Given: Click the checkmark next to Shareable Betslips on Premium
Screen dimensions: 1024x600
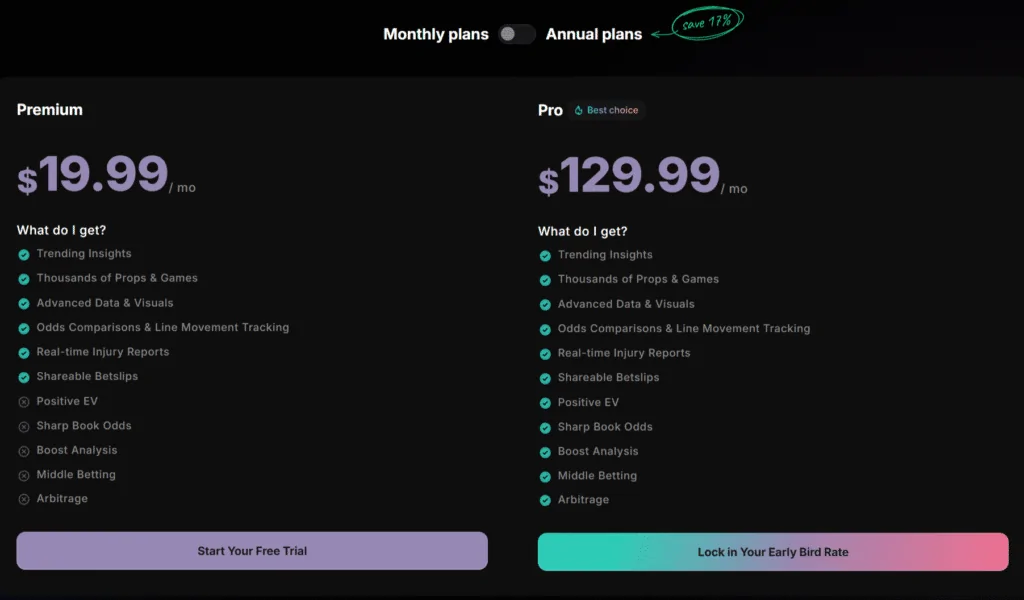Looking at the screenshot, I should pyautogui.click(x=23, y=376).
